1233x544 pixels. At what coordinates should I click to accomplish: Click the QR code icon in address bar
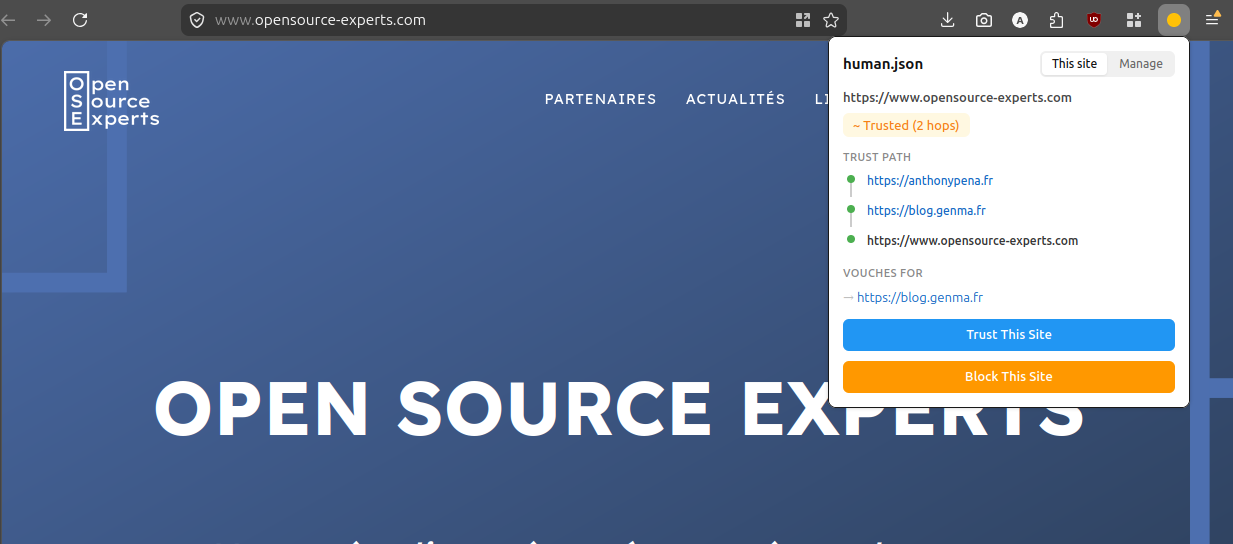(x=803, y=20)
